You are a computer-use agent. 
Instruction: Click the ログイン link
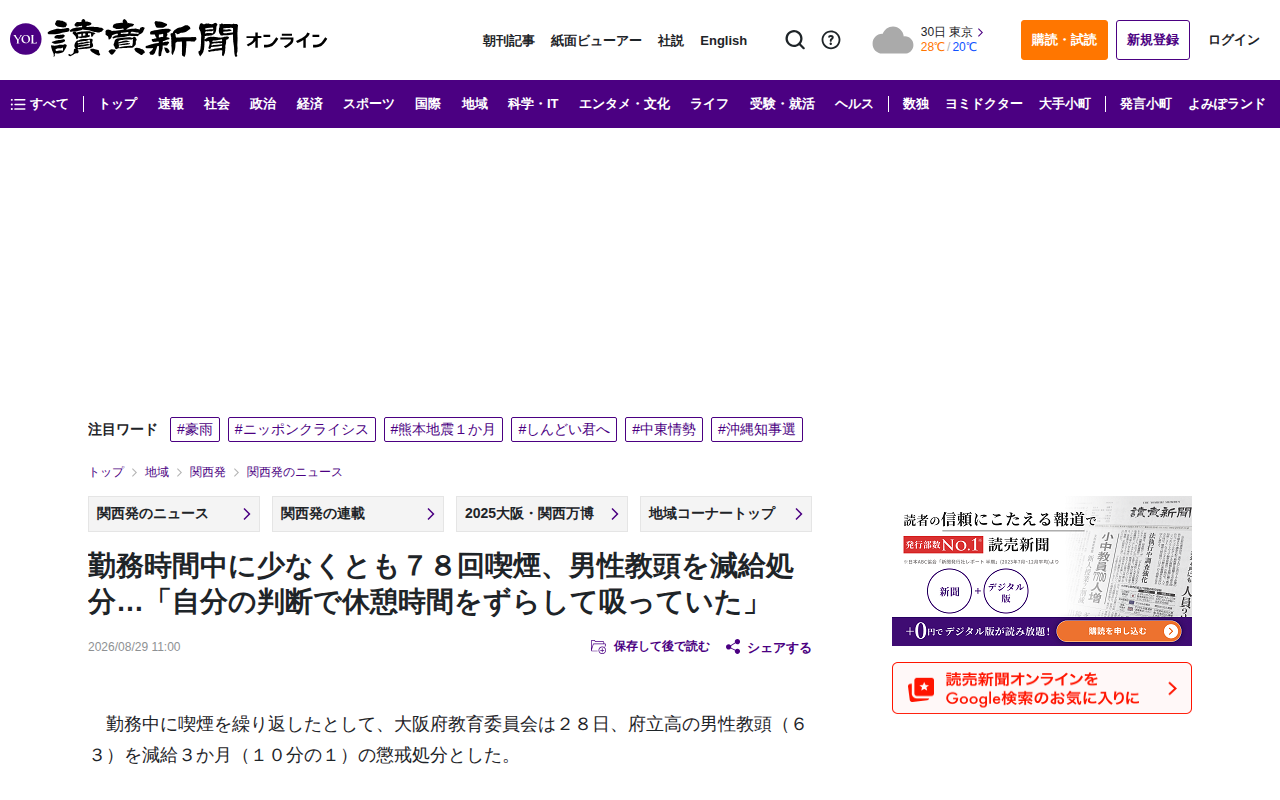click(x=1234, y=40)
